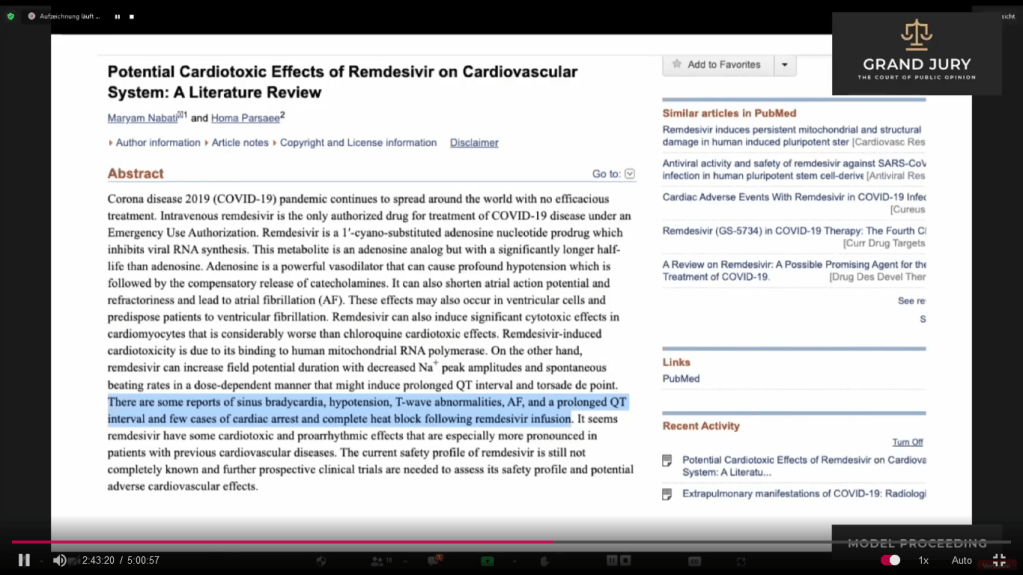1023x575 pixels.
Task: Stop the Zoom recording in the top bar
Action: coord(131,17)
